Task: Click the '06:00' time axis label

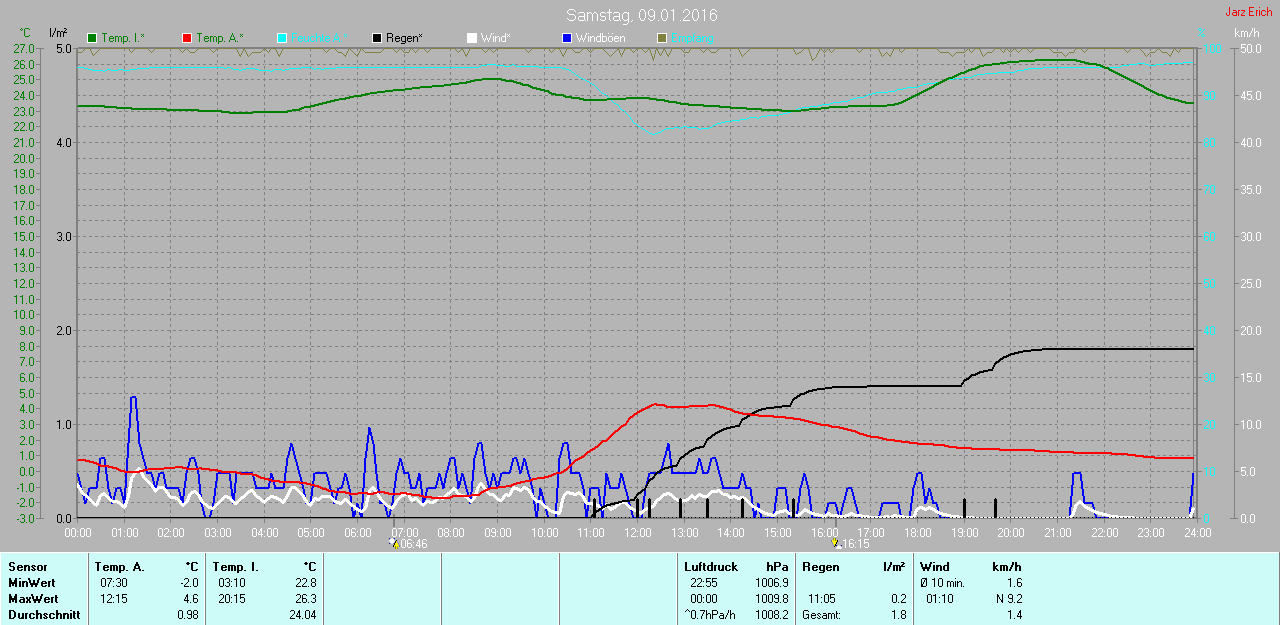Action: click(358, 533)
